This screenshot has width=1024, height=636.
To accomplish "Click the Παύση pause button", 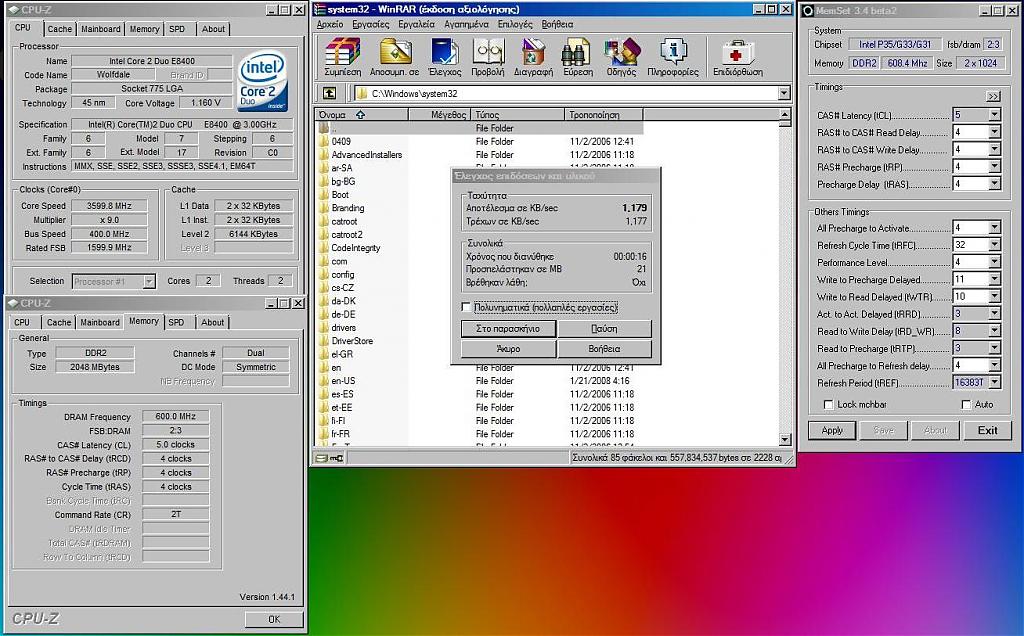I will (604, 328).
